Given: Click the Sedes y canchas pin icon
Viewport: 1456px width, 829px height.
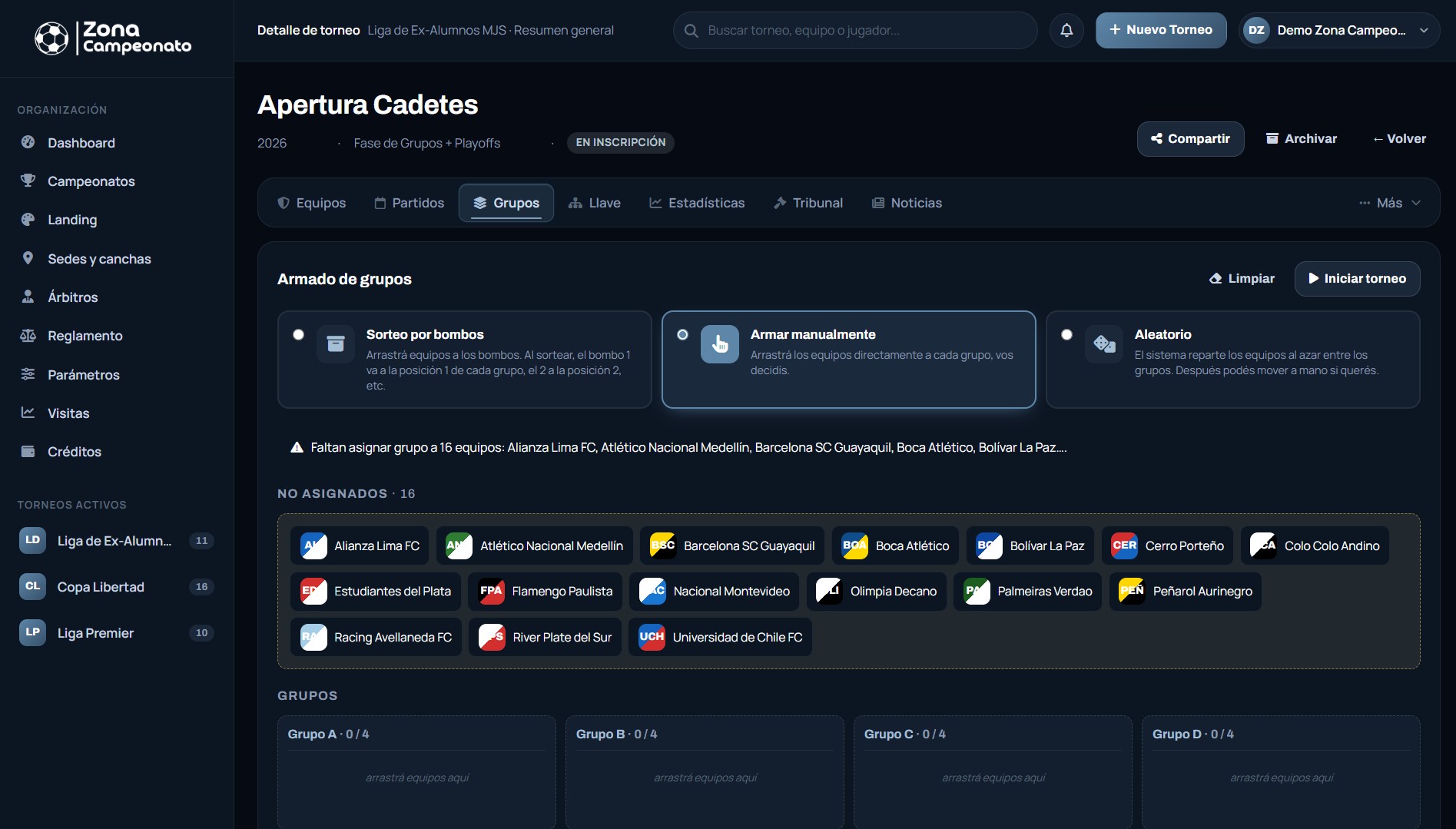Looking at the screenshot, I should tap(28, 258).
